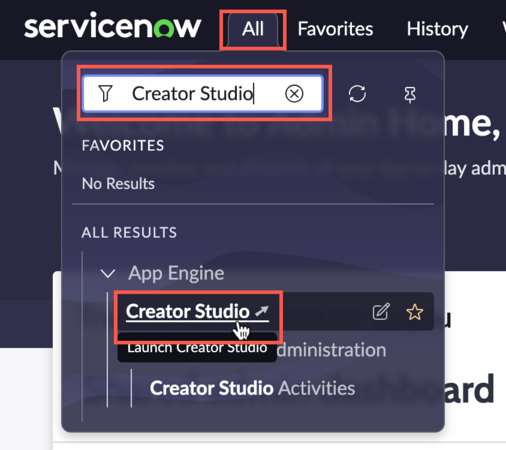Select the App Engine application label

(x=176, y=273)
